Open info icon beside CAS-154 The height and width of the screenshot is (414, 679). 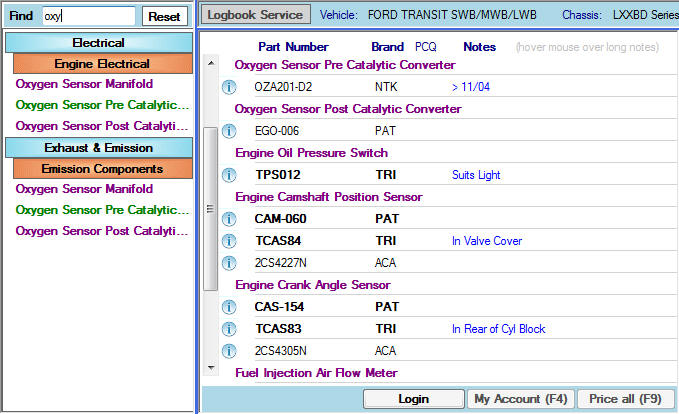(x=228, y=307)
